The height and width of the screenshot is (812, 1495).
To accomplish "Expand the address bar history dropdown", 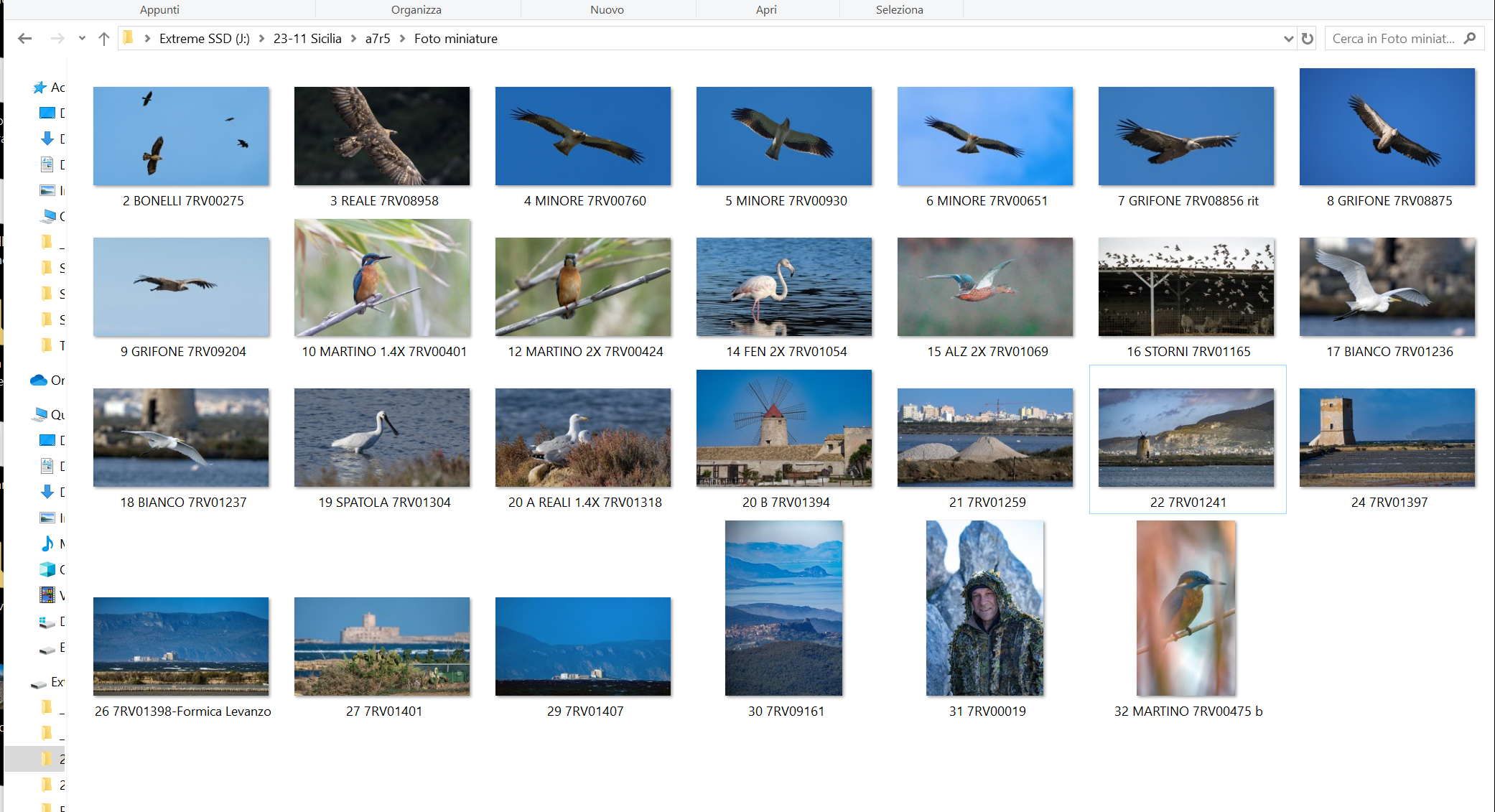I will click(1288, 39).
